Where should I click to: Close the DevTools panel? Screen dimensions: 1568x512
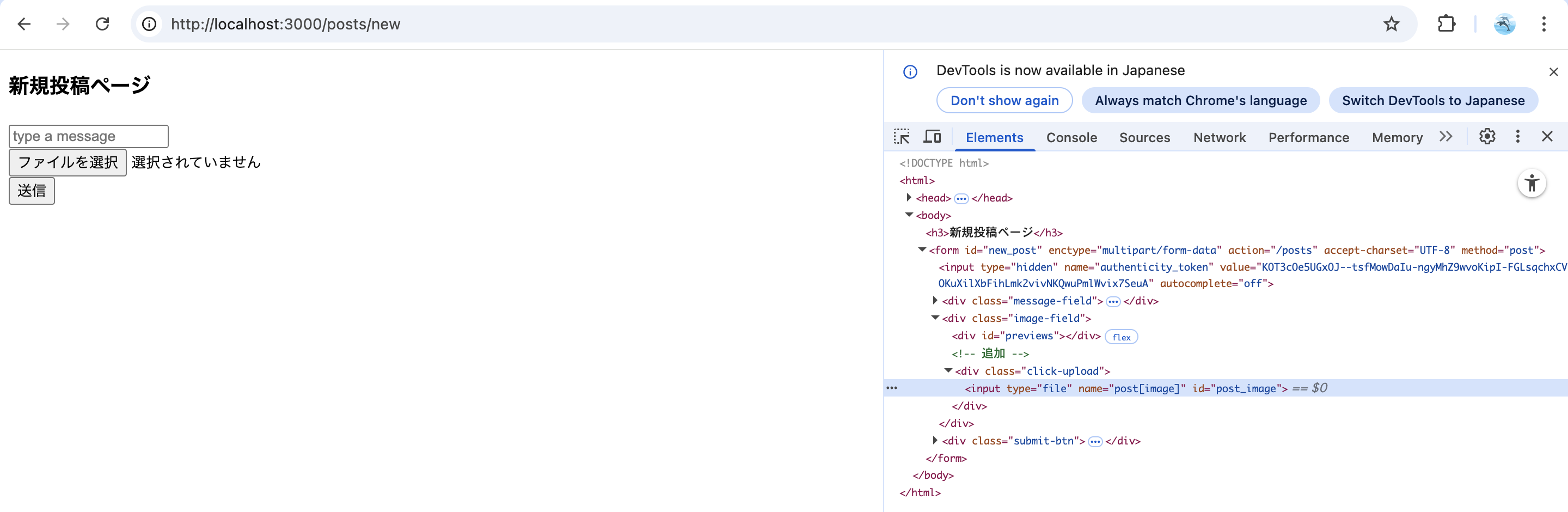tap(1547, 136)
